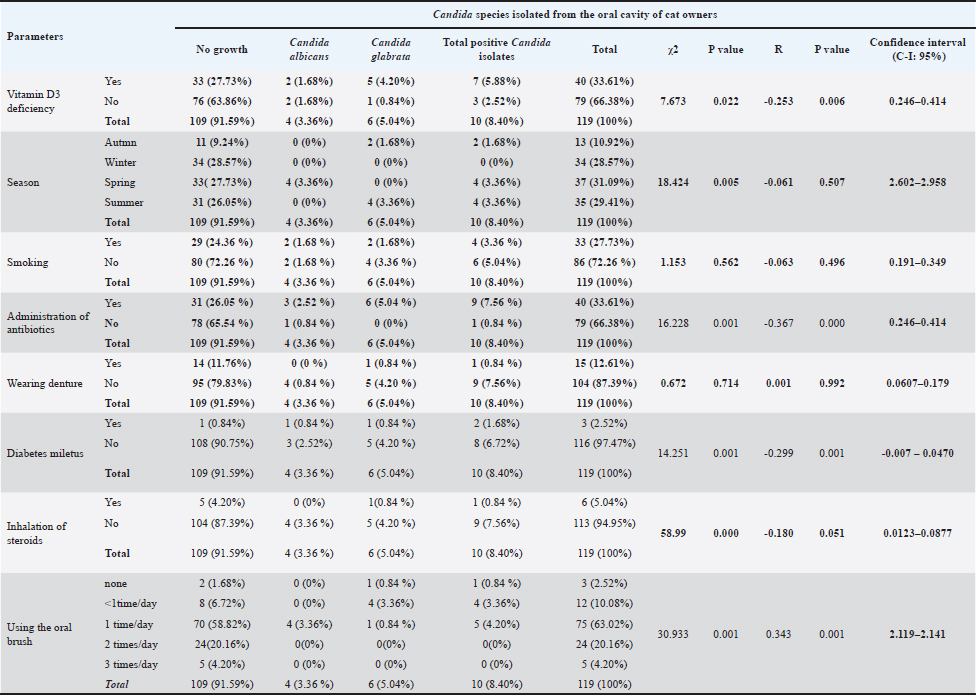
Task: Select the Parameters column header
Action: point(35,36)
